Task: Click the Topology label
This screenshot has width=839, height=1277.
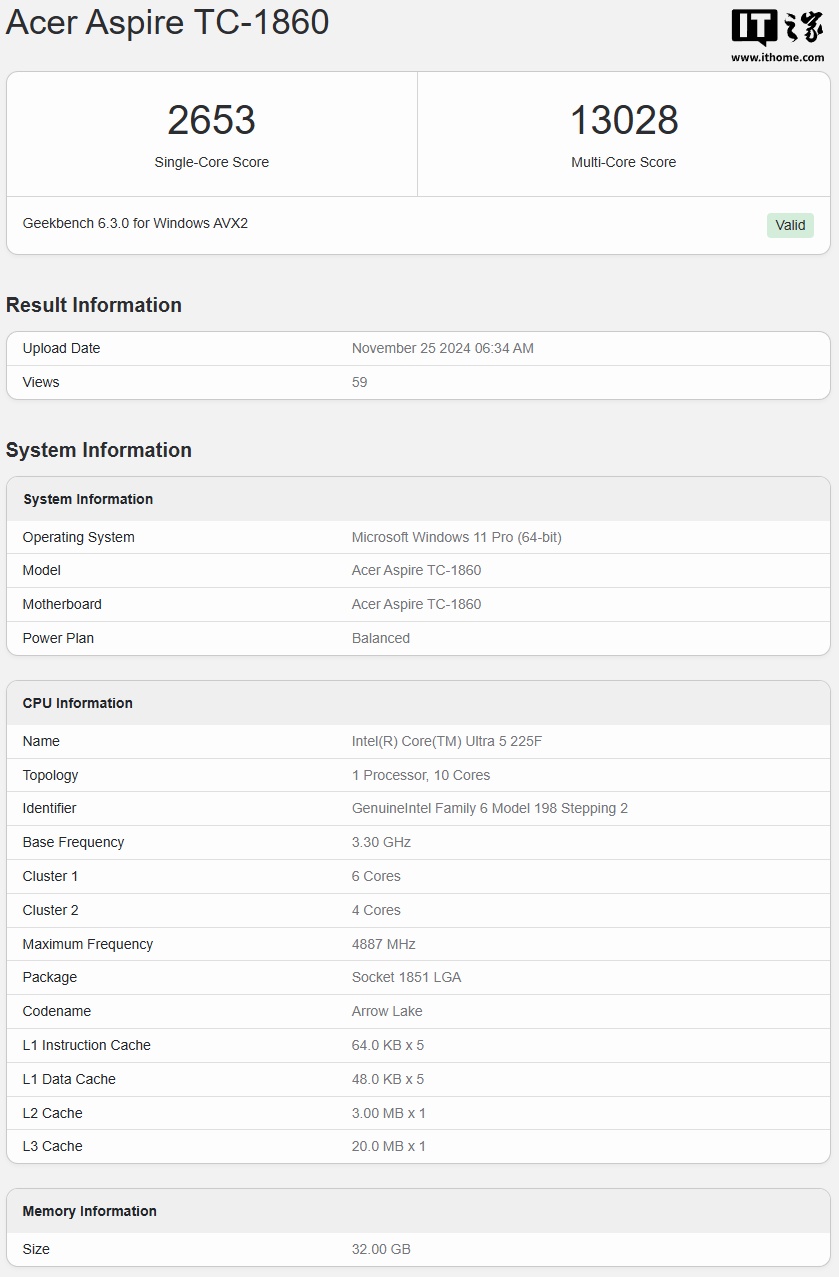Action: 50,775
